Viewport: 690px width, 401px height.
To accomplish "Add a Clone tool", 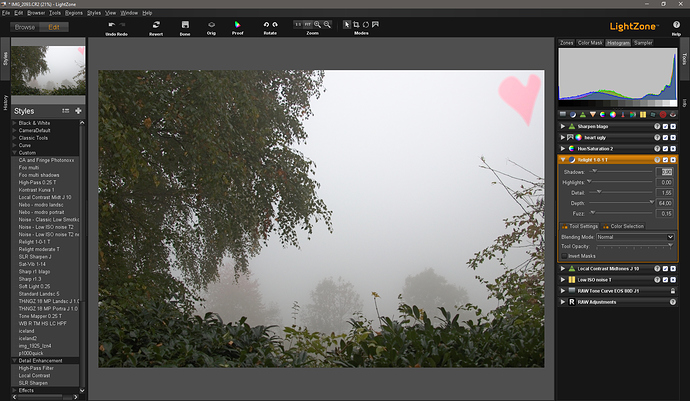I will (x=653, y=114).
